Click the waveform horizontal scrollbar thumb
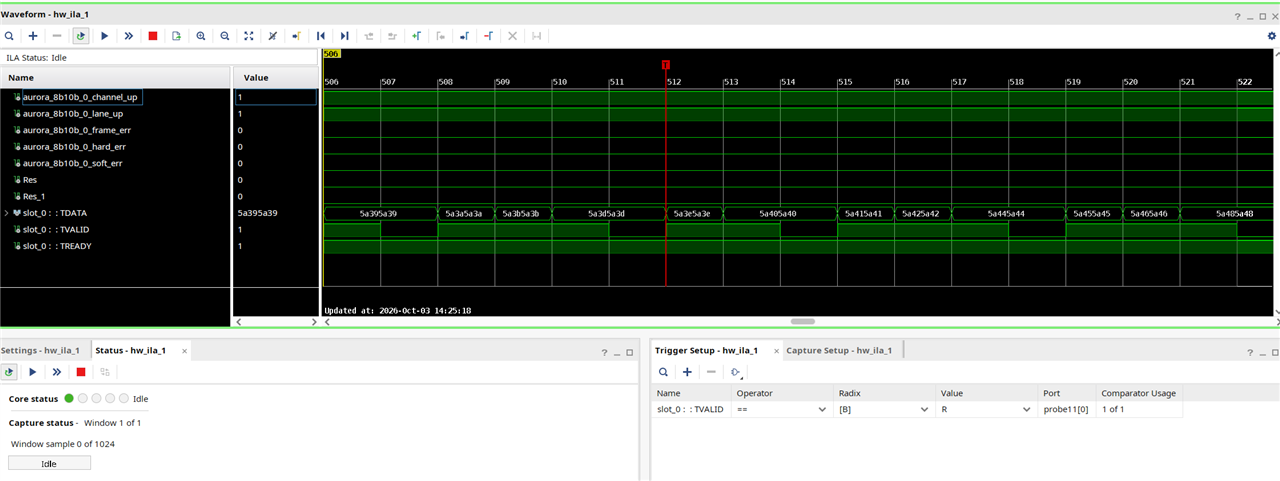Screen dimensions: 1280x481 (x=802, y=322)
